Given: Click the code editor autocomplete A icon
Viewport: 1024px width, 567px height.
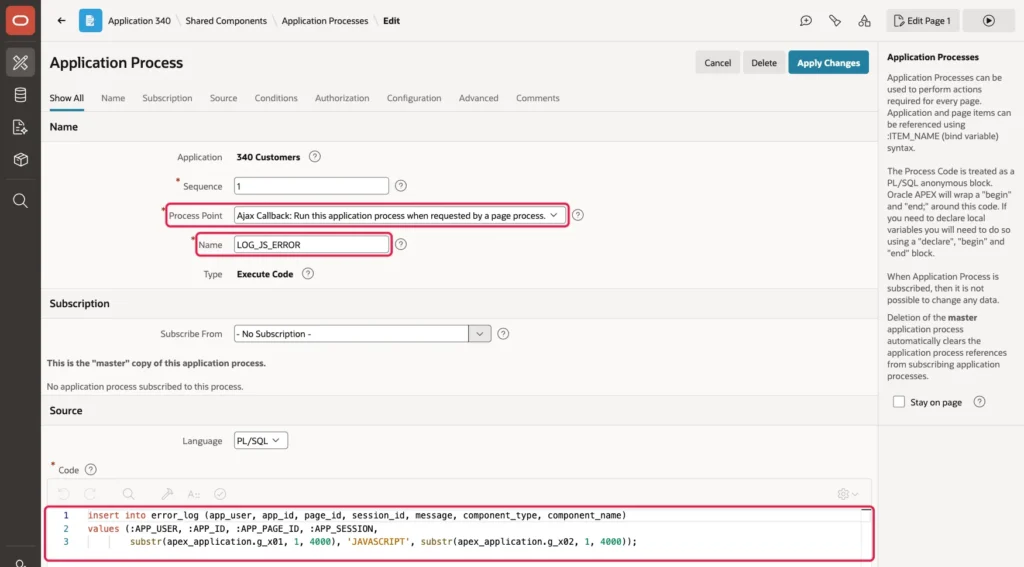Looking at the screenshot, I should pyautogui.click(x=193, y=494).
